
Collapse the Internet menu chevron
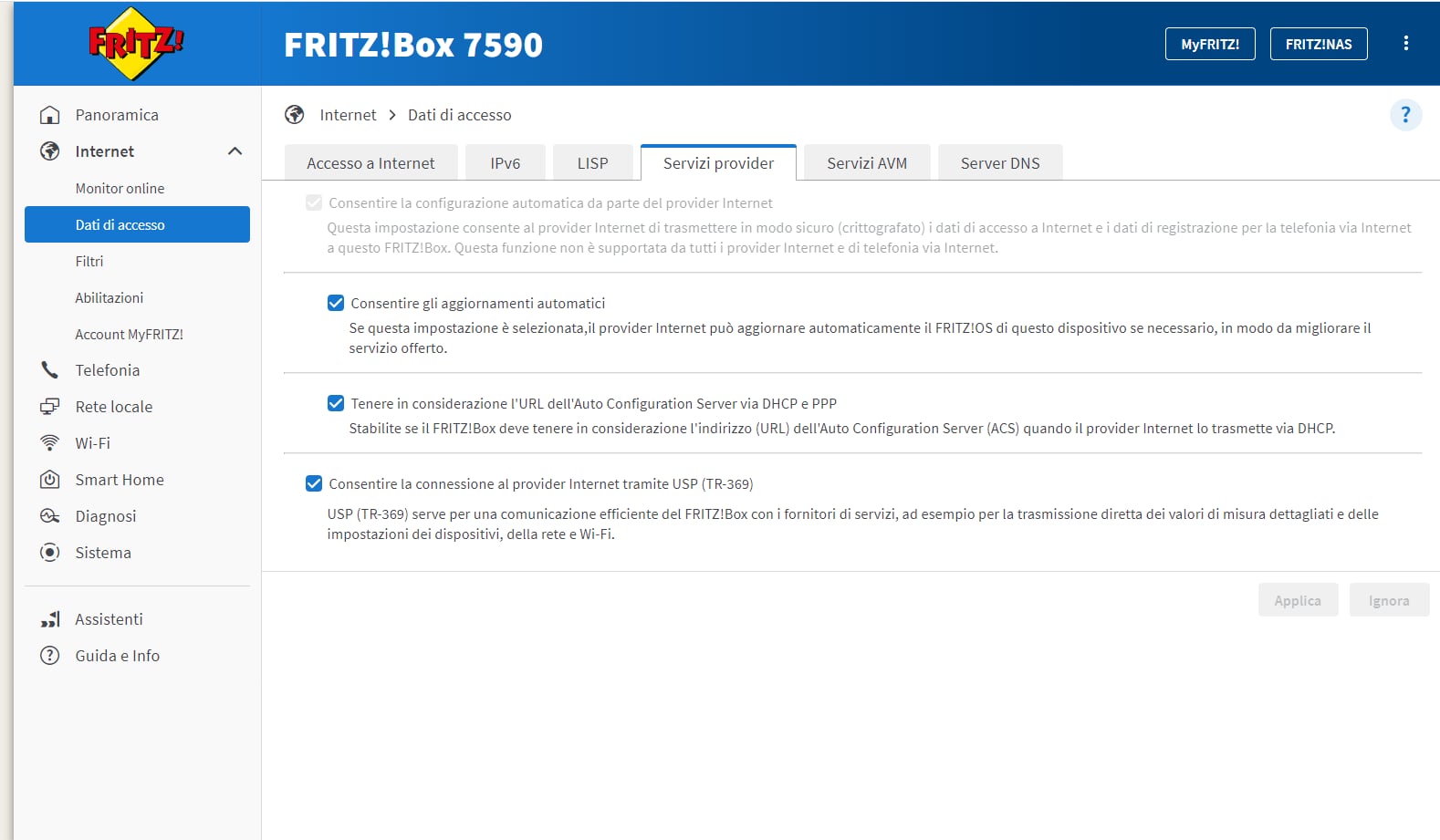pyautogui.click(x=235, y=151)
